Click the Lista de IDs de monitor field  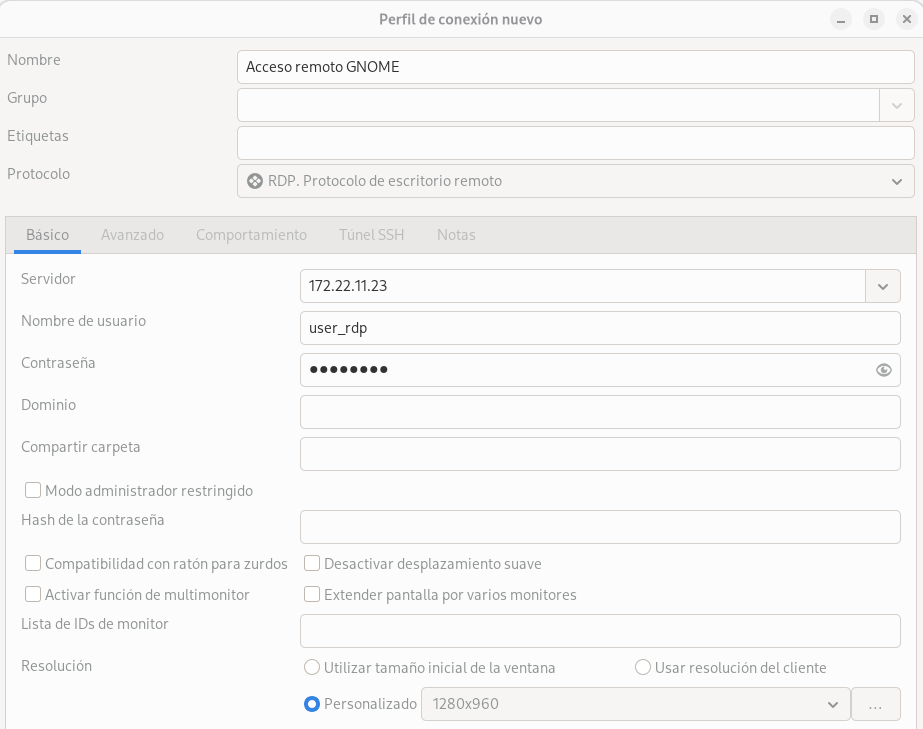tap(600, 631)
